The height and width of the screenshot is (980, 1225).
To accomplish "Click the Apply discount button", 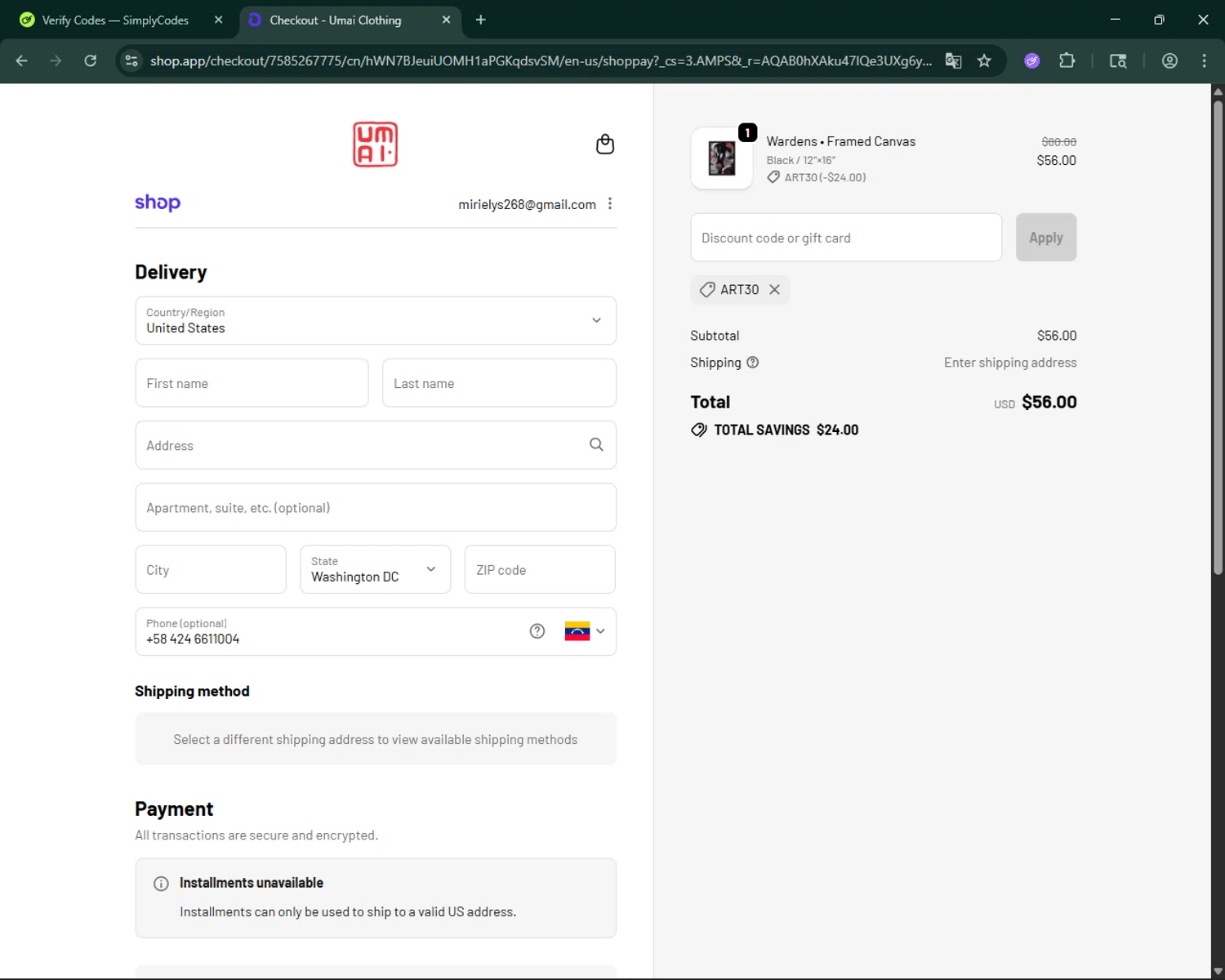I will (x=1046, y=238).
